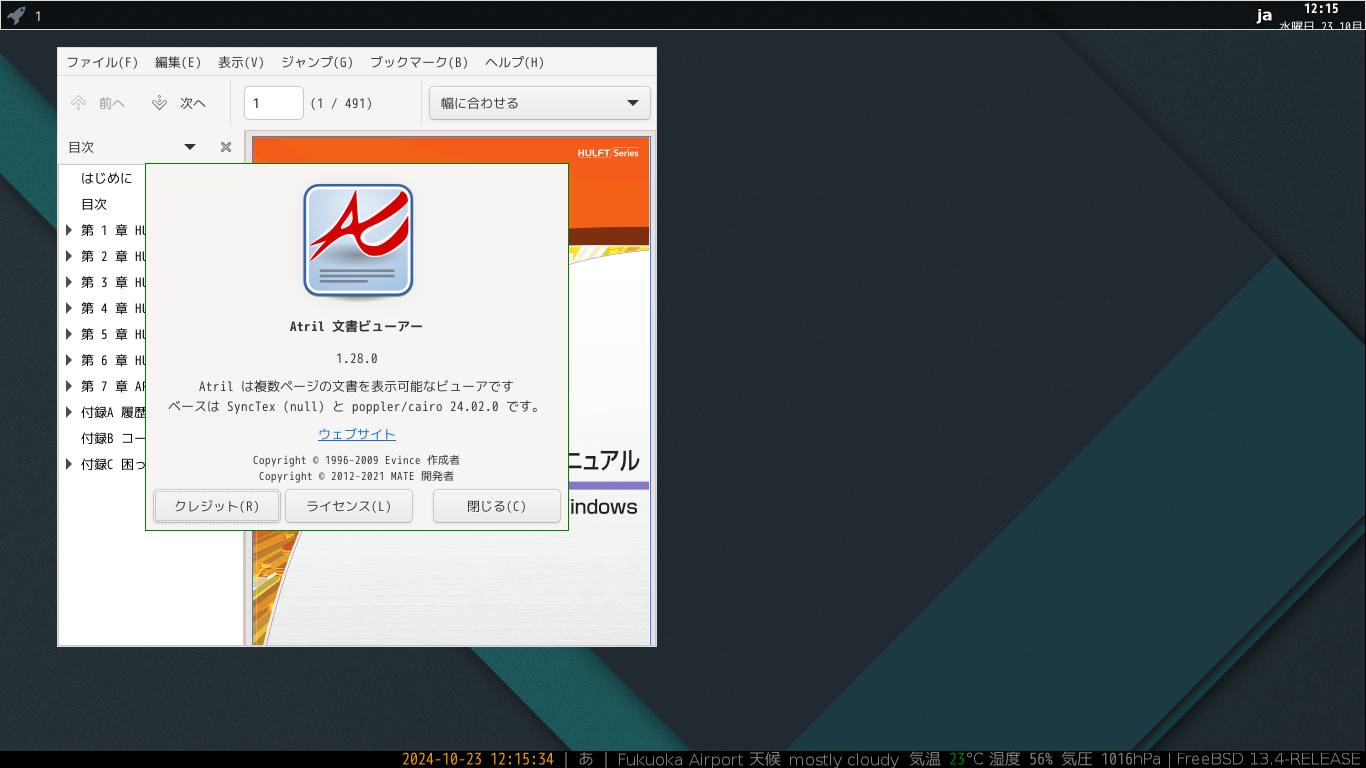Expand 第 7 章 in the outline tree
This screenshot has height=768, width=1366.
pos(69,386)
